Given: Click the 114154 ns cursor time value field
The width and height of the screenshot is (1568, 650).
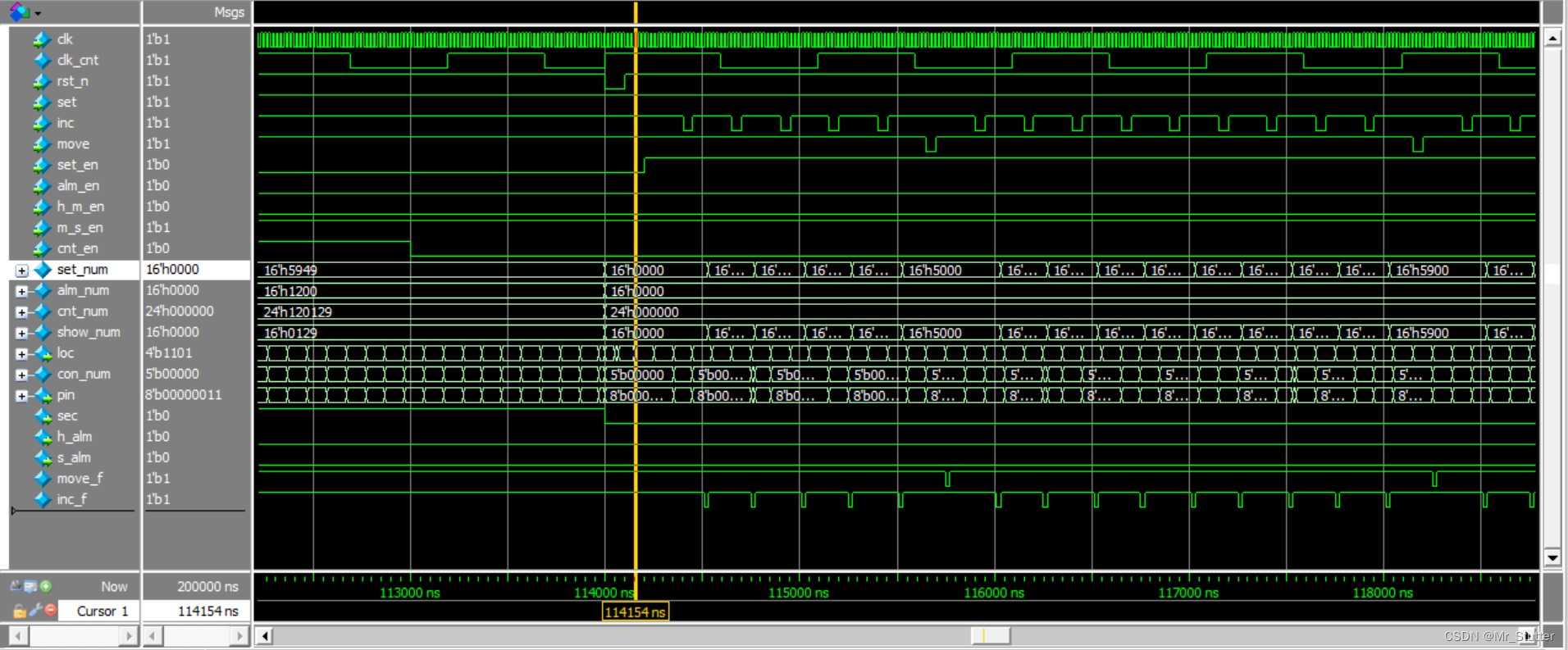Looking at the screenshot, I should [x=196, y=611].
